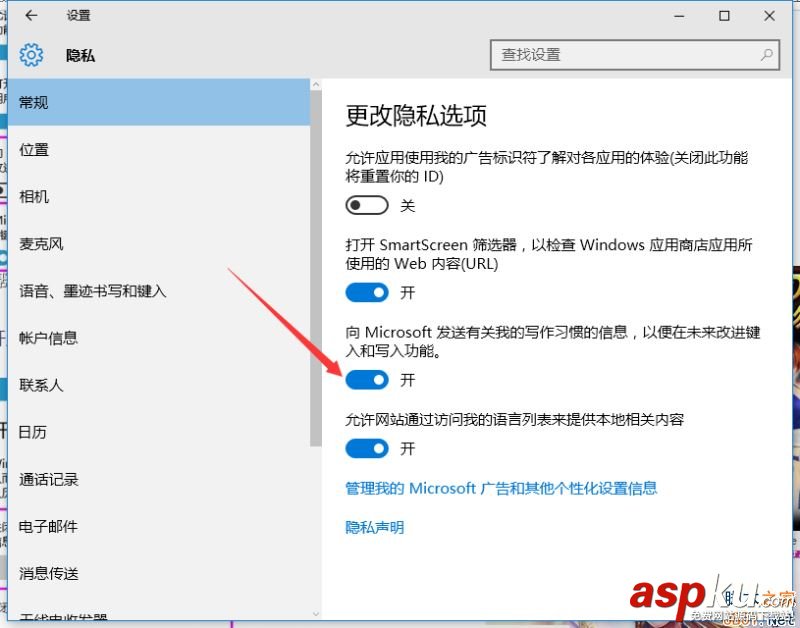
Task: Click the back arrow to return
Action: click(29, 15)
